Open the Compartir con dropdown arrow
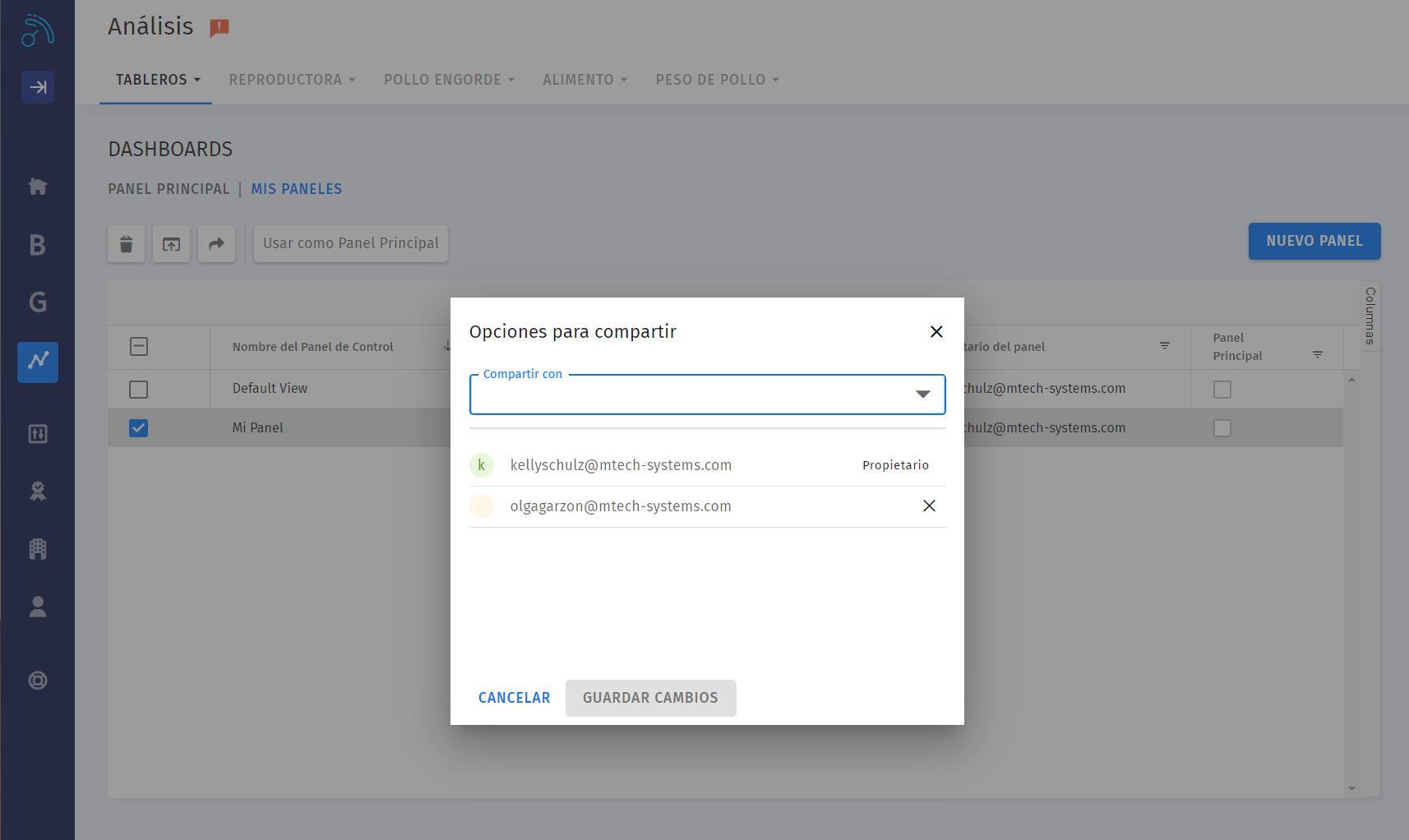 click(x=923, y=395)
